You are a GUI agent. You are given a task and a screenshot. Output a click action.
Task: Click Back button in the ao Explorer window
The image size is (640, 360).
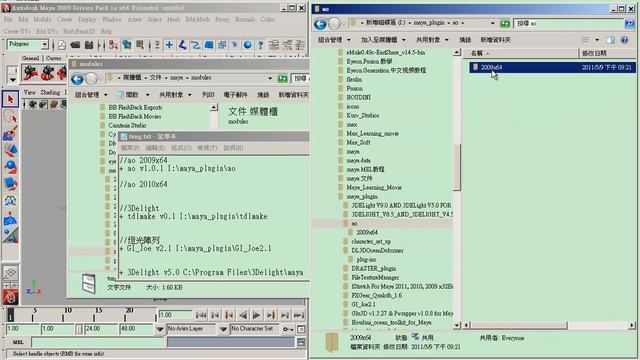[320, 24]
